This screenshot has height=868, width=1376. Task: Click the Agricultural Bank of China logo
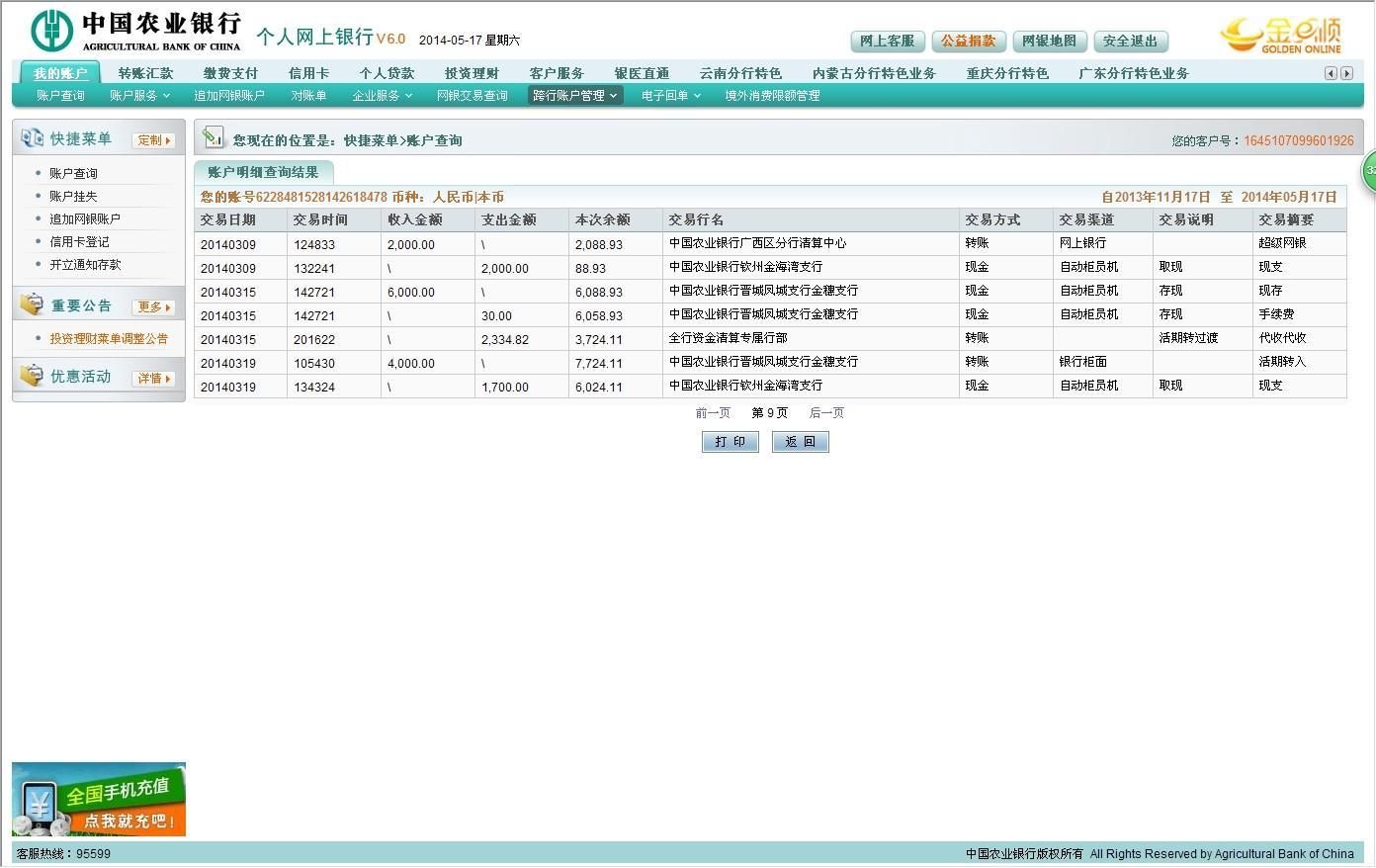(x=135, y=31)
